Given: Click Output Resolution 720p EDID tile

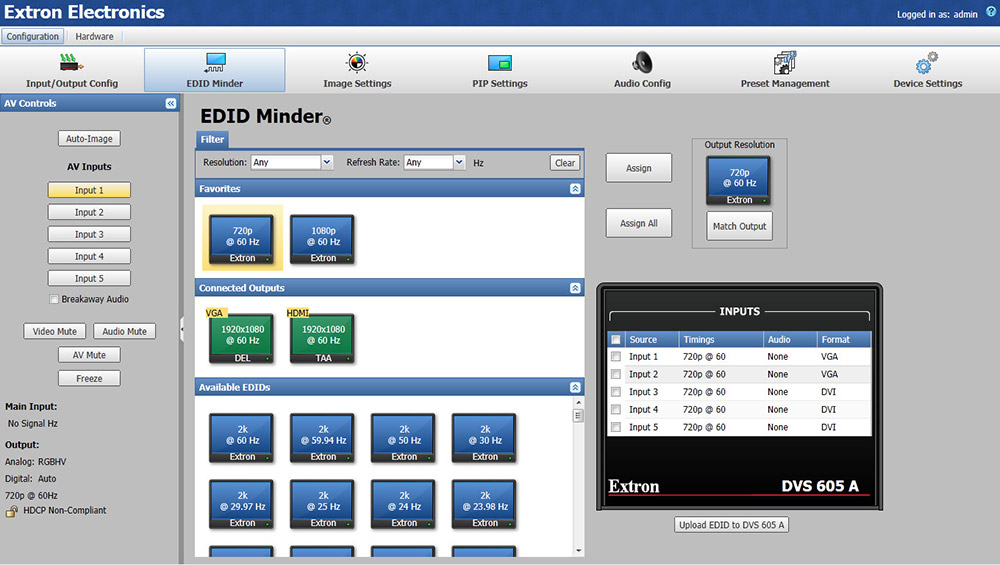Looking at the screenshot, I should pyautogui.click(x=739, y=181).
